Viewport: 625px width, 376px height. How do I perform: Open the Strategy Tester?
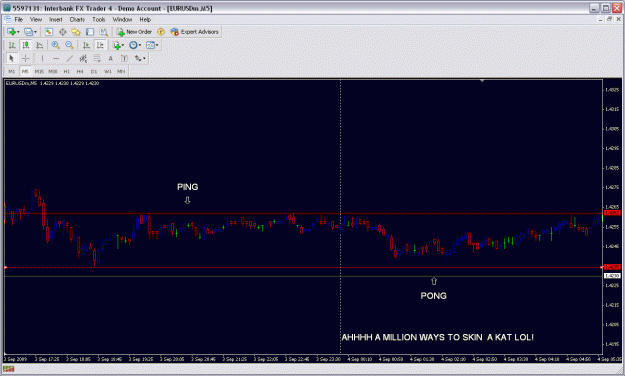point(103,32)
